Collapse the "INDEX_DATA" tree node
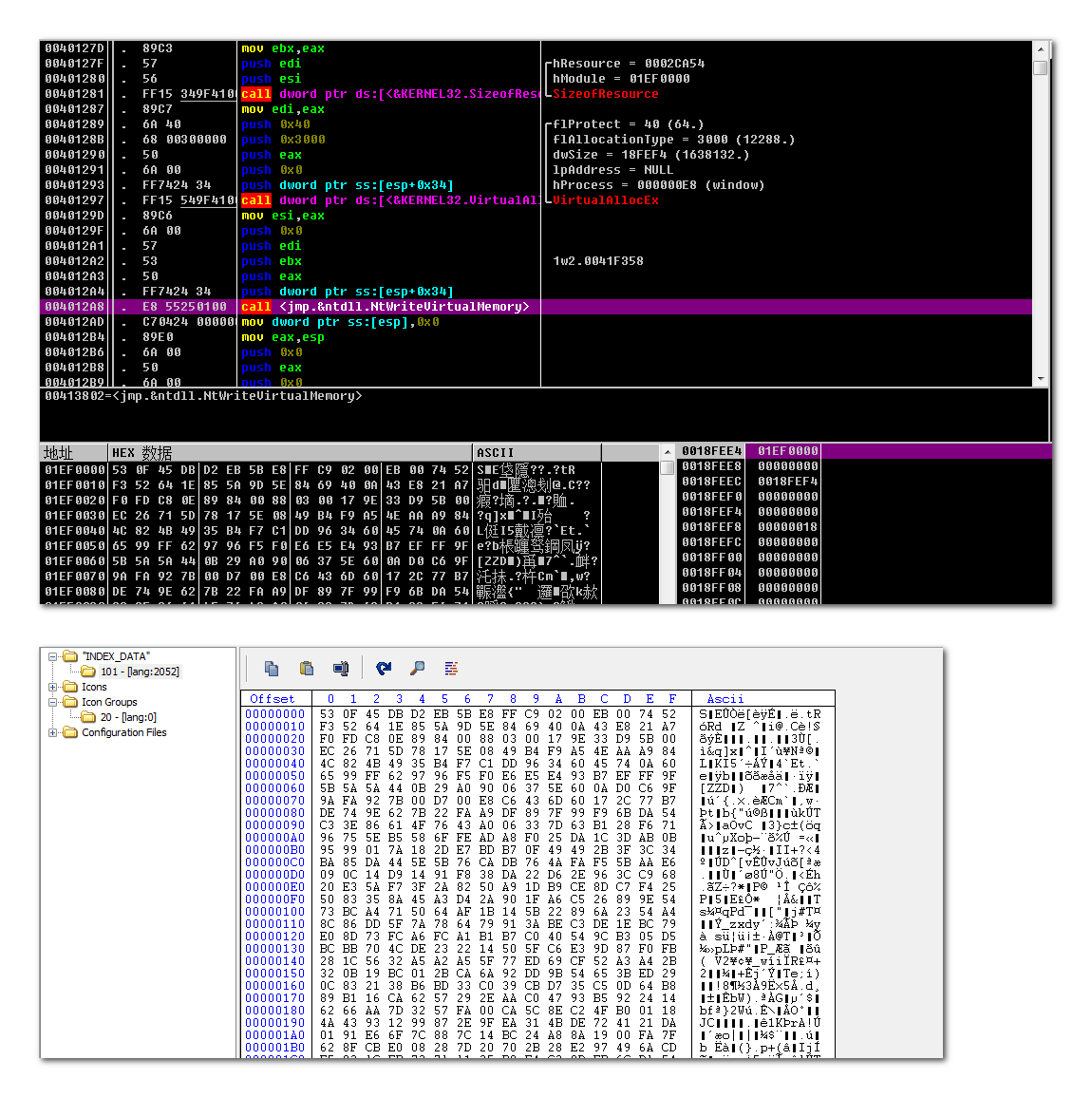1092x1098 pixels. (x=52, y=657)
